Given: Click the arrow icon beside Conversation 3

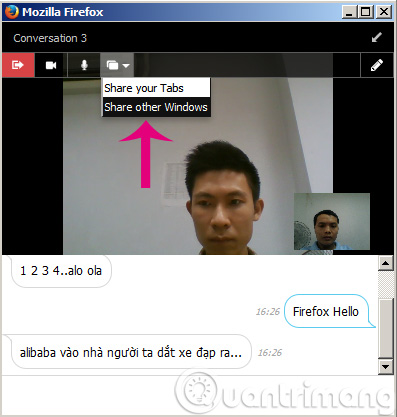Looking at the screenshot, I should [377, 37].
